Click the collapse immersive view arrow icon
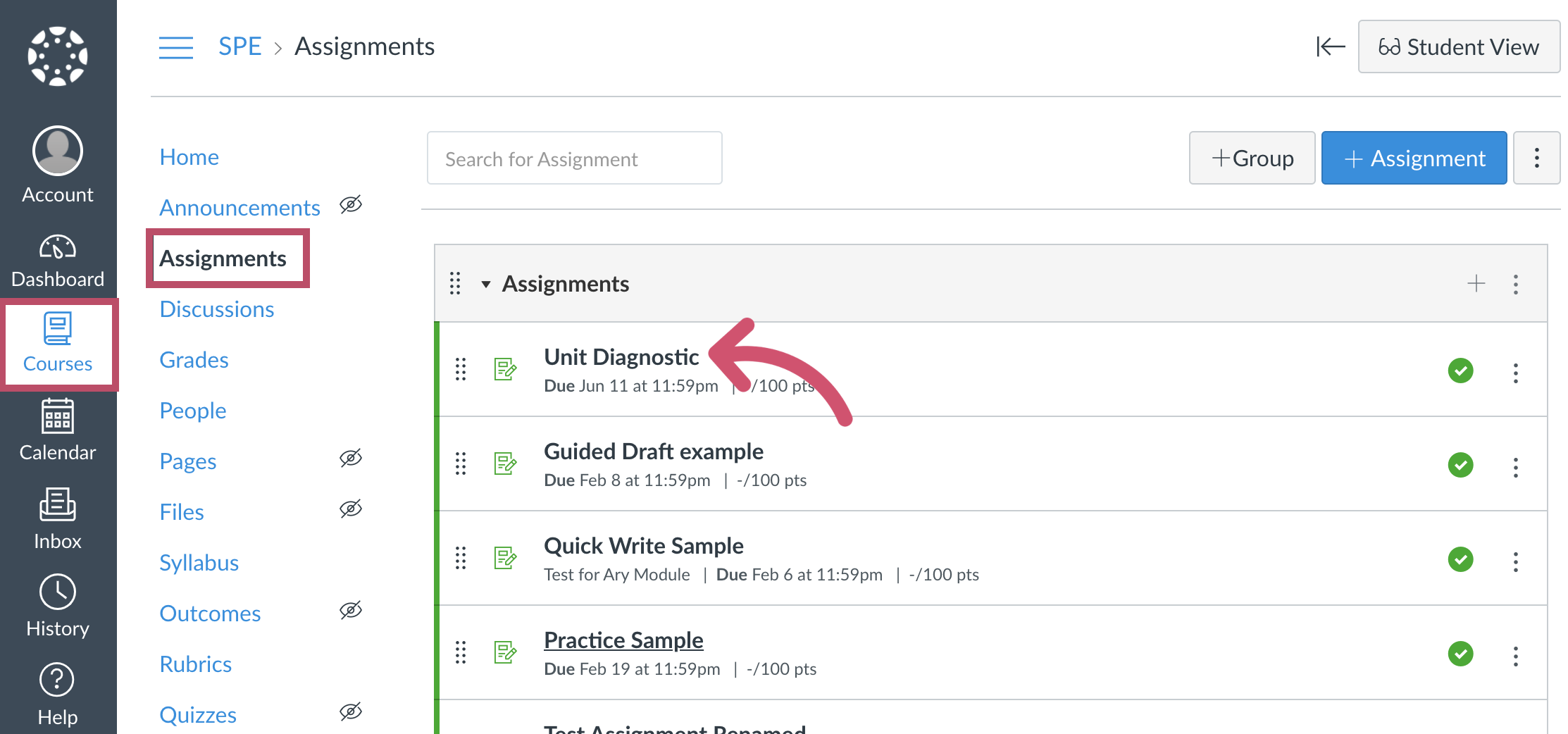The height and width of the screenshot is (734, 1568). click(1331, 47)
